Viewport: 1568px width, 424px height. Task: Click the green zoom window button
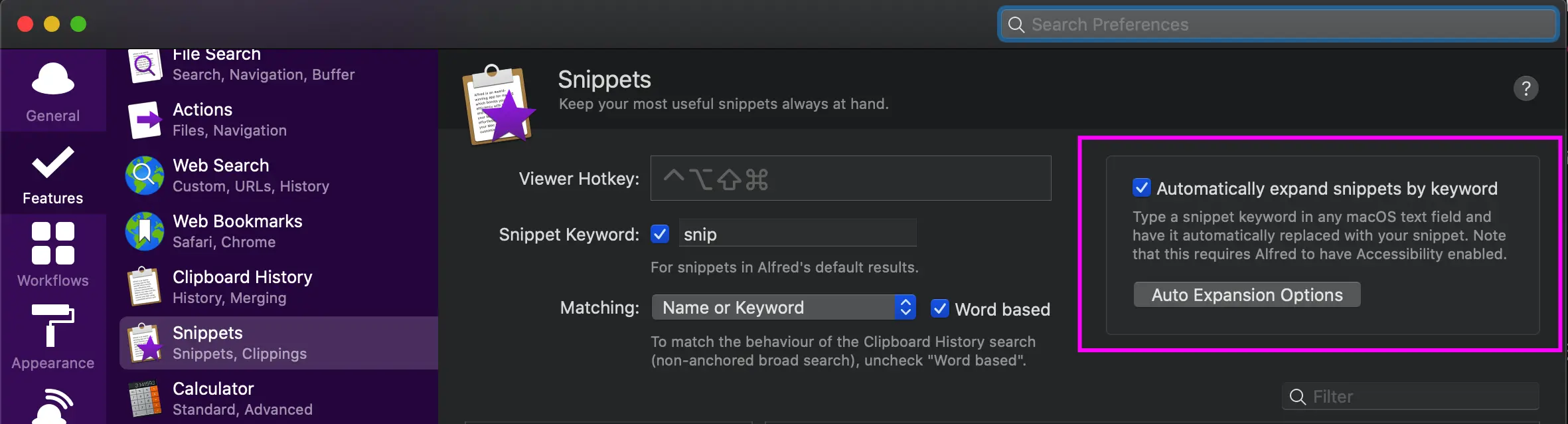click(x=78, y=25)
